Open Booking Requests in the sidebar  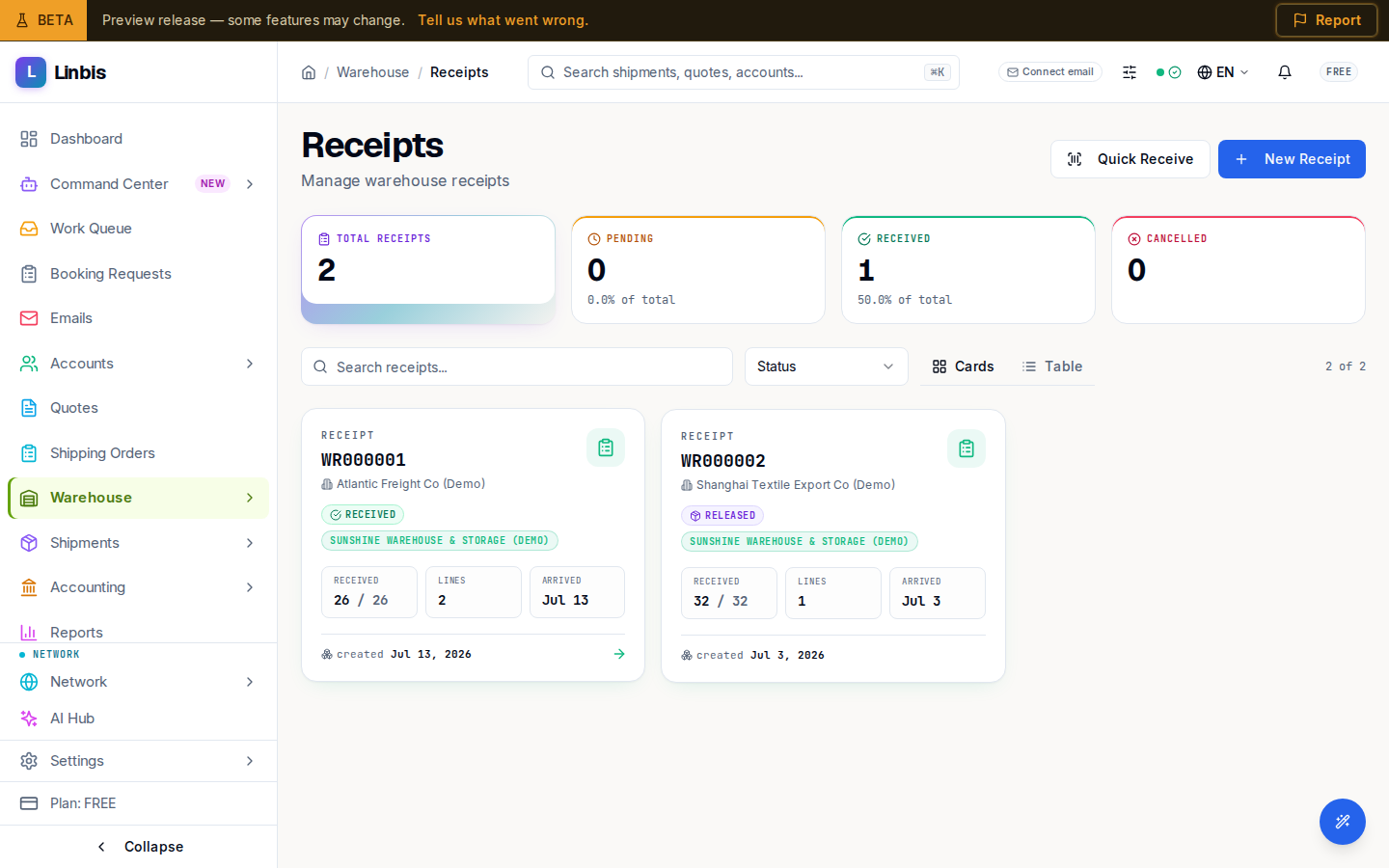[x=139, y=274]
